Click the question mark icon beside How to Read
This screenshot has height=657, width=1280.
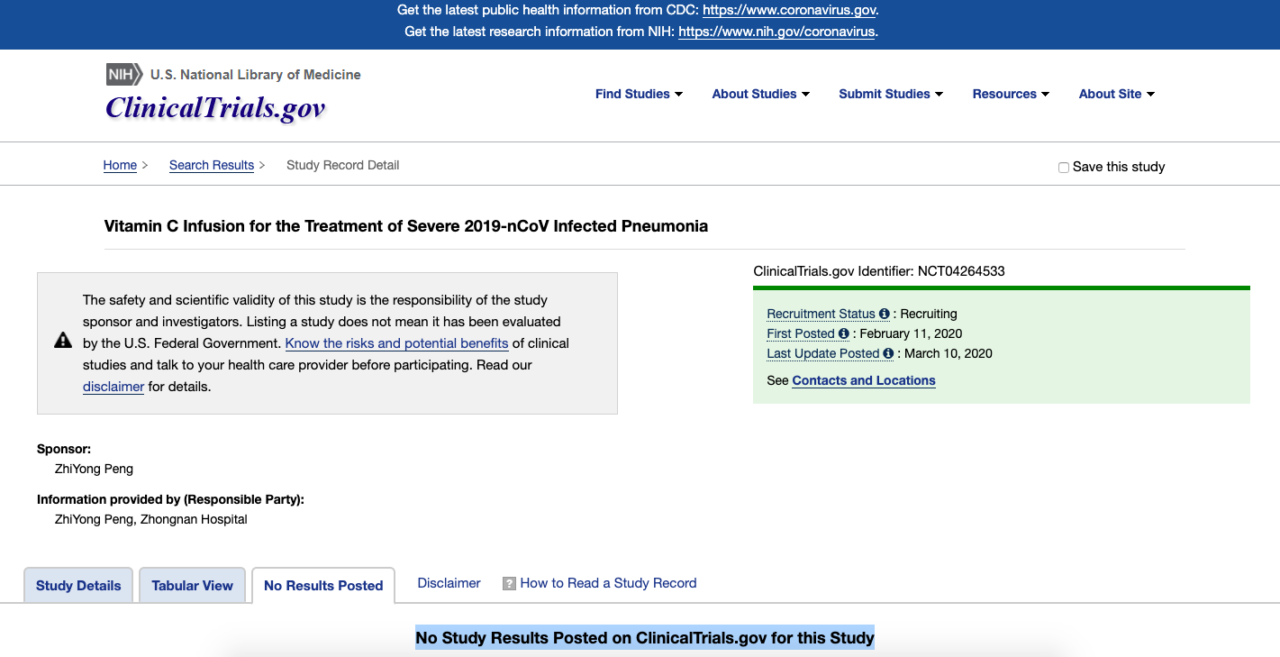click(509, 584)
